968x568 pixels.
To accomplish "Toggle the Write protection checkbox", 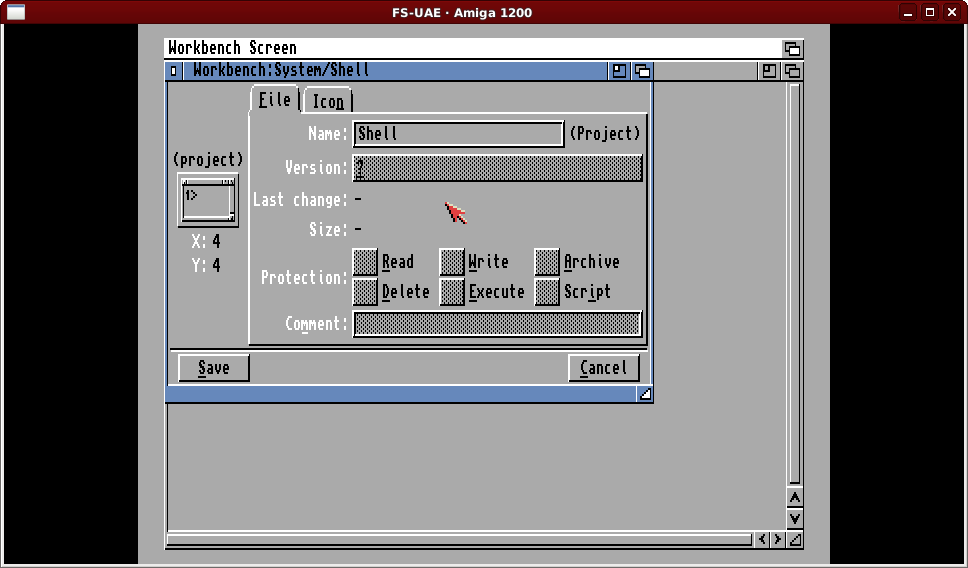I will (x=452, y=262).
